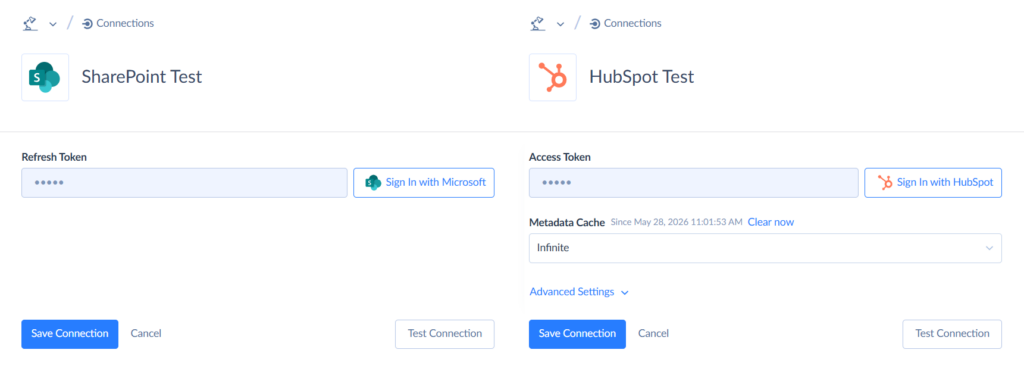Click Sign In with HubSpot button
The height and width of the screenshot is (381, 1024).
click(x=933, y=182)
